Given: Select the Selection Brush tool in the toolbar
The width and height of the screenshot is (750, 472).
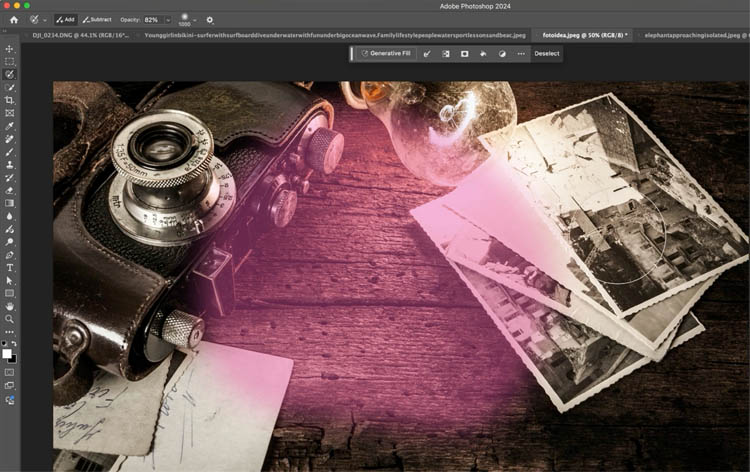Looking at the screenshot, I should tap(9, 75).
